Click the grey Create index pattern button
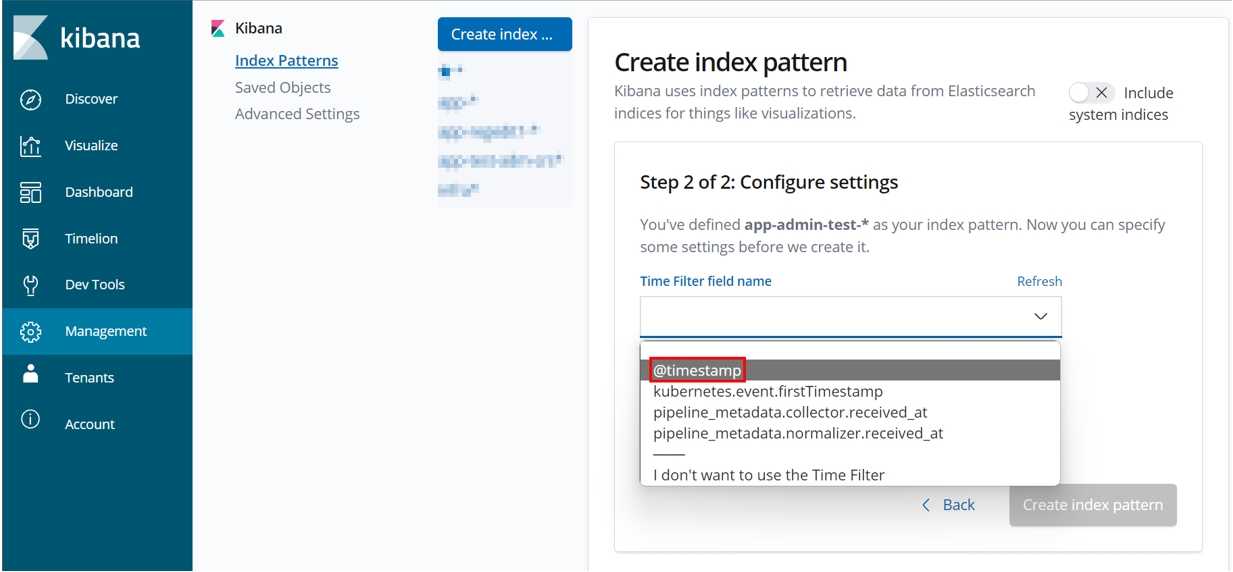Viewport: 1233px width, 572px height. [x=1093, y=505]
